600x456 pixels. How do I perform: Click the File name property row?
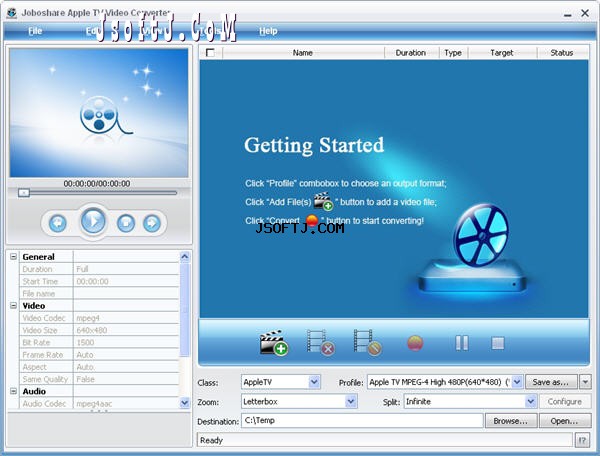tap(99, 293)
